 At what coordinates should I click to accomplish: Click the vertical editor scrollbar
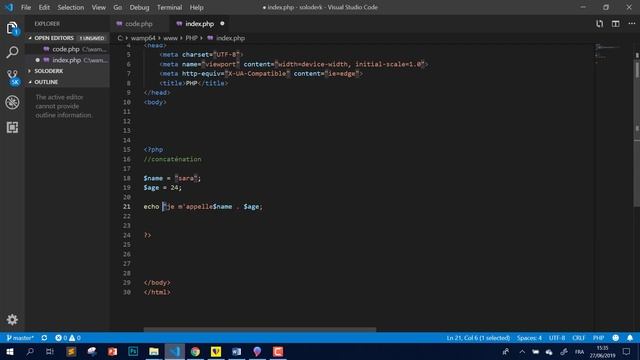click(637, 133)
